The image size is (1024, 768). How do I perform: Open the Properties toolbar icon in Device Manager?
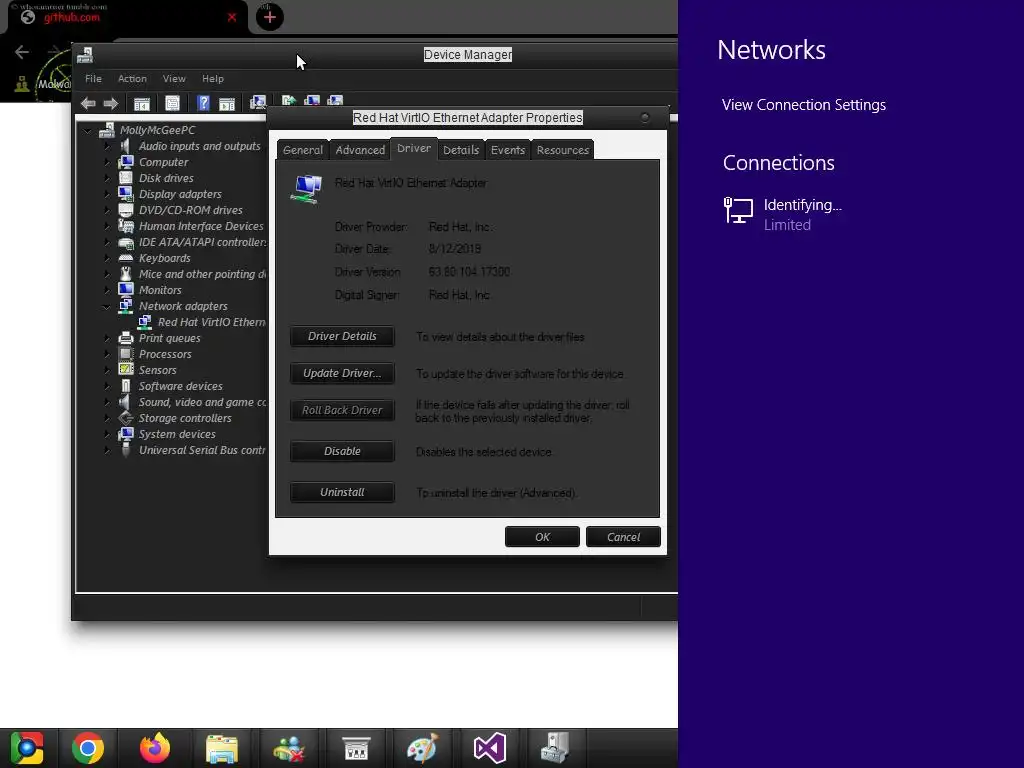pos(172,103)
